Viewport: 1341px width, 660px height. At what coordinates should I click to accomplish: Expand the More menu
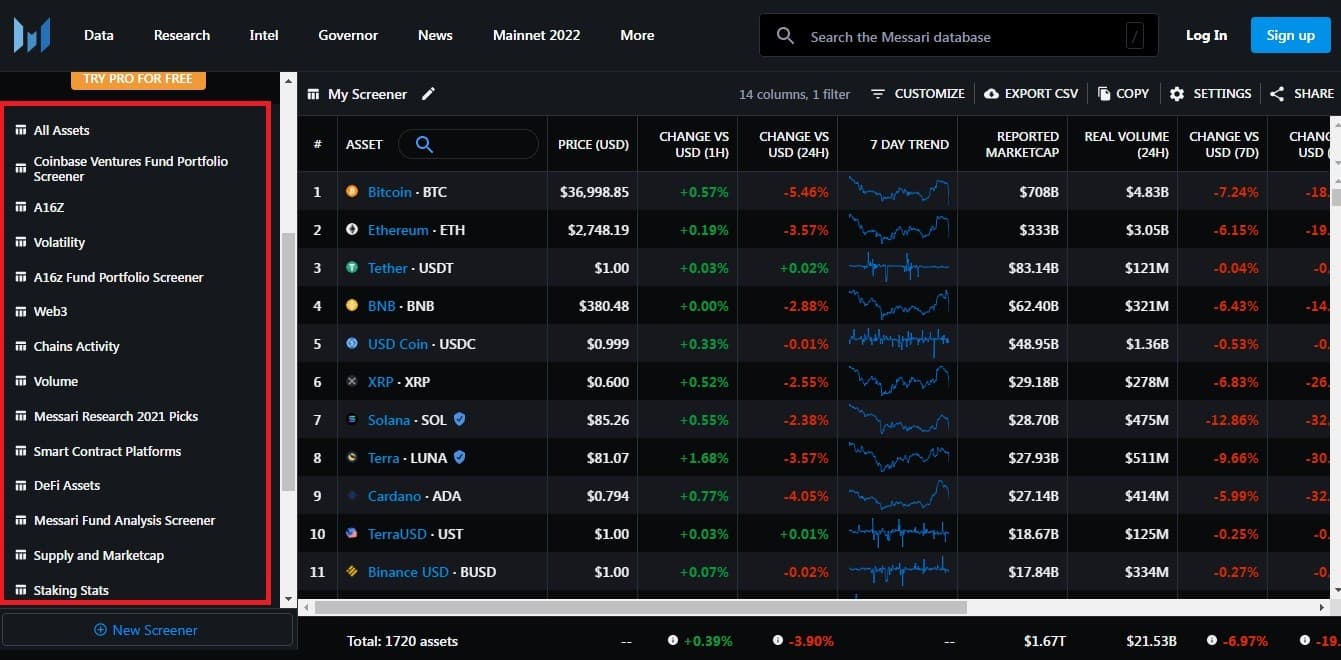tap(637, 35)
